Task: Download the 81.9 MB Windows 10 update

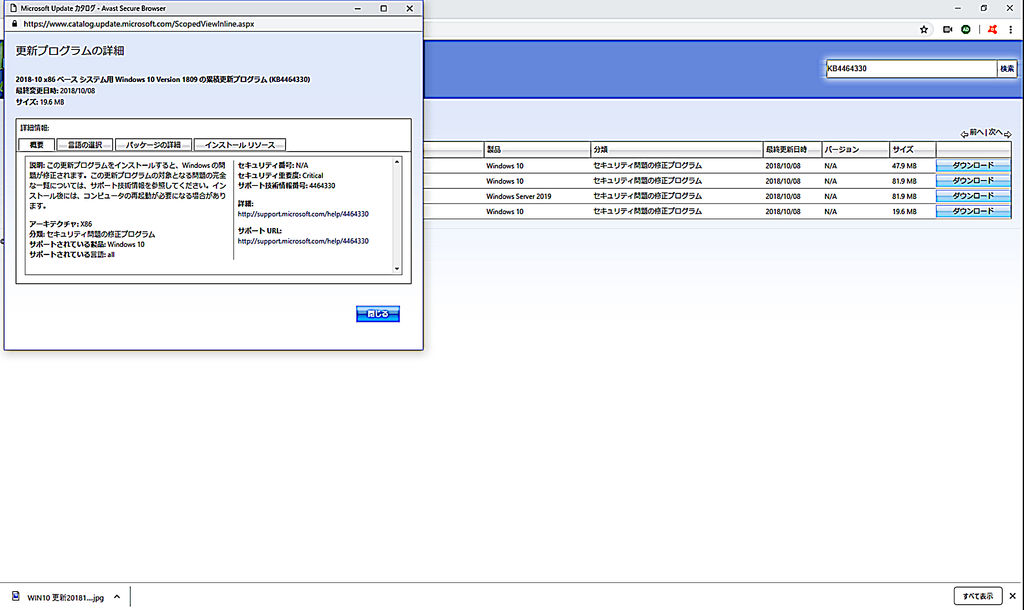Action: click(x=972, y=181)
